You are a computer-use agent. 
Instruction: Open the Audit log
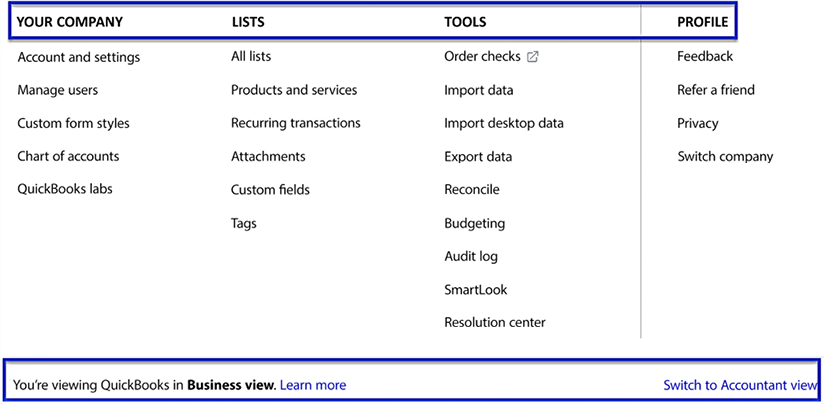point(471,257)
